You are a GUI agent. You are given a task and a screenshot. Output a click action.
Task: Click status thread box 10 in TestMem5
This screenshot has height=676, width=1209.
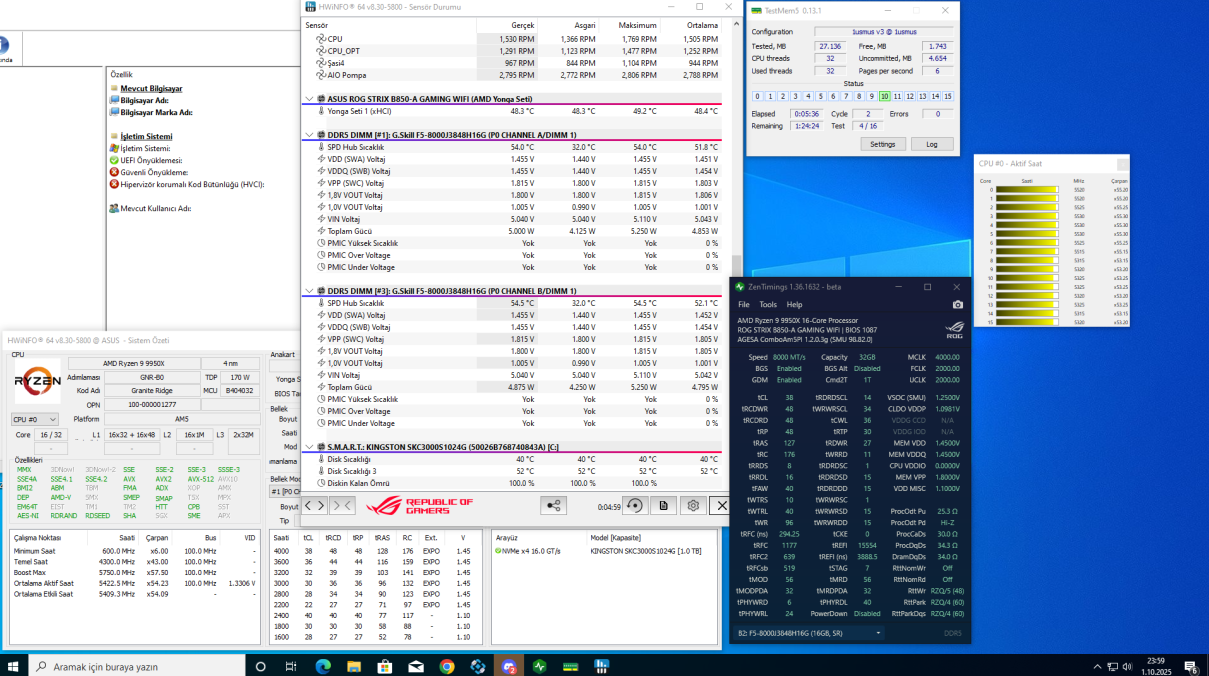(884, 96)
